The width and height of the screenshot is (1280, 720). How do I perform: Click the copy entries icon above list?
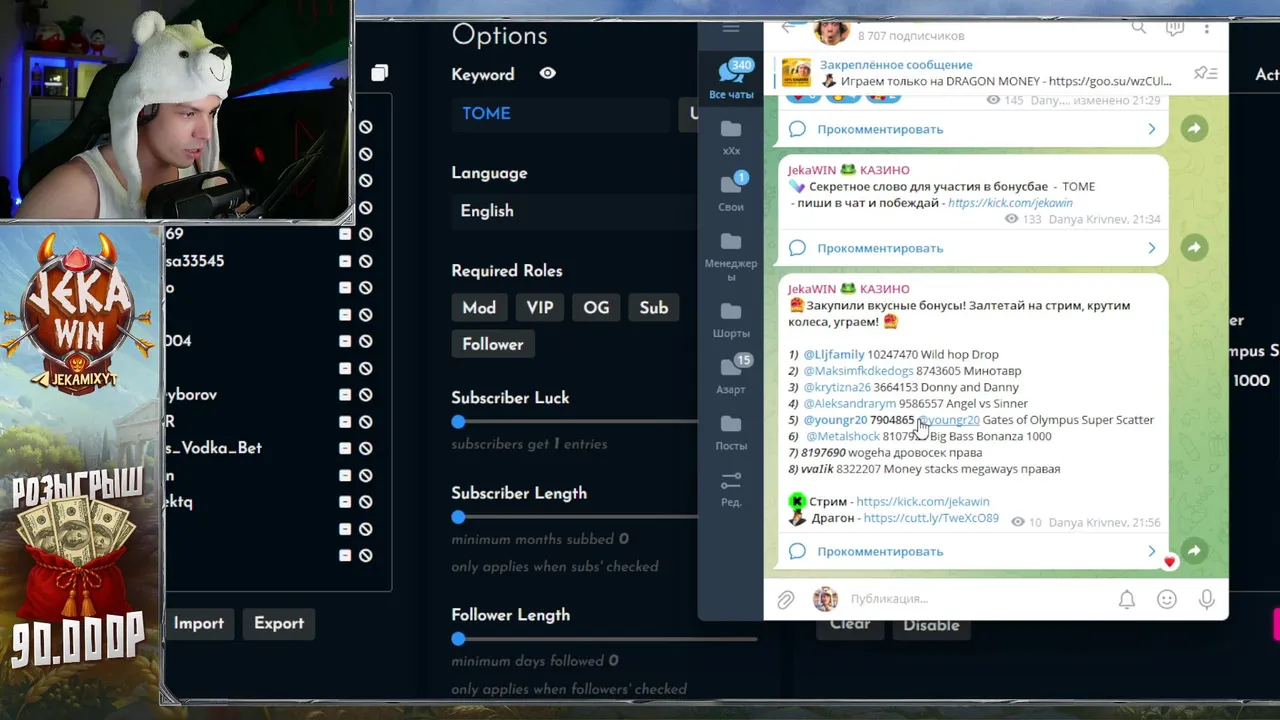[x=380, y=73]
